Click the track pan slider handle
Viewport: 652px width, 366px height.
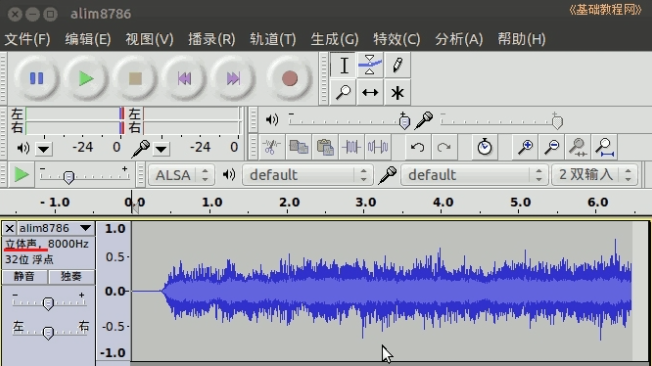coord(48,333)
